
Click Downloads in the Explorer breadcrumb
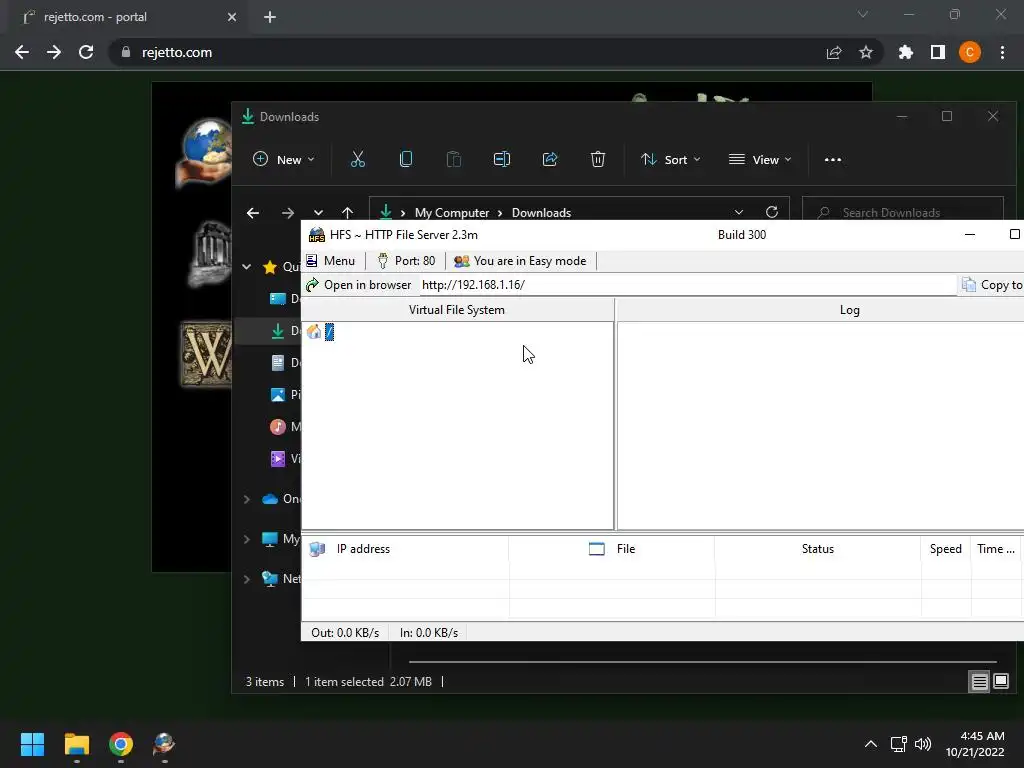(541, 213)
